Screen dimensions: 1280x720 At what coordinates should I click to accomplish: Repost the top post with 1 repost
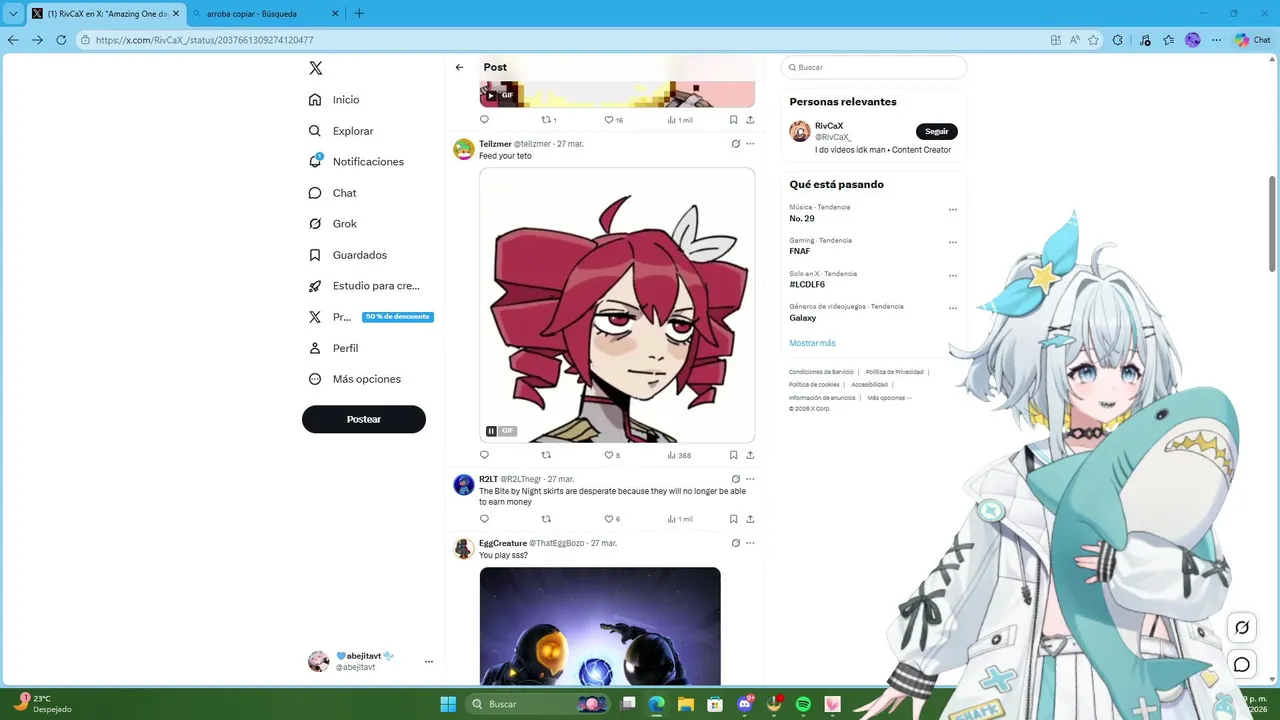549,120
